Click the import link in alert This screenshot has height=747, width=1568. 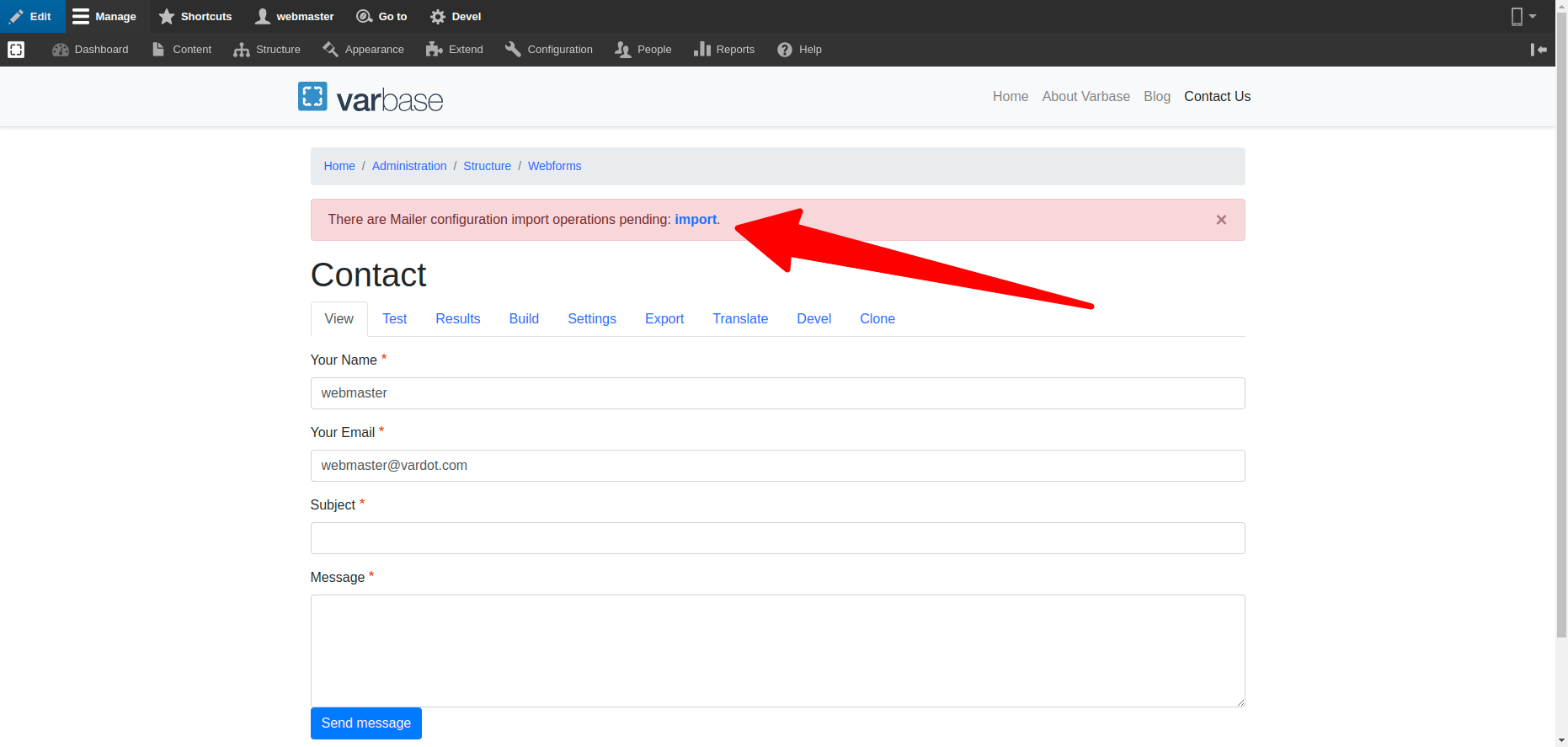tap(696, 219)
